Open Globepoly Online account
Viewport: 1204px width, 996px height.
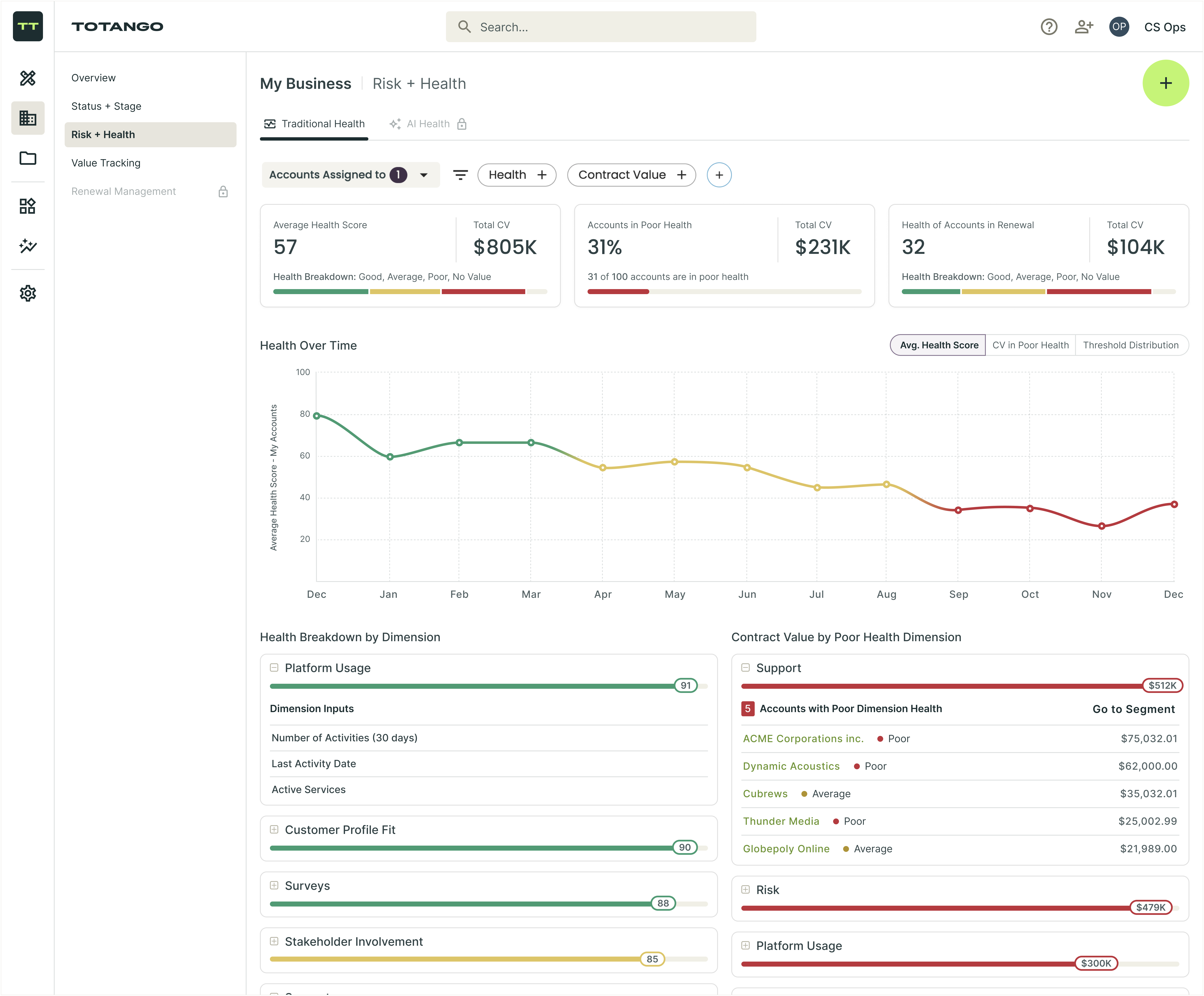pos(786,849)
